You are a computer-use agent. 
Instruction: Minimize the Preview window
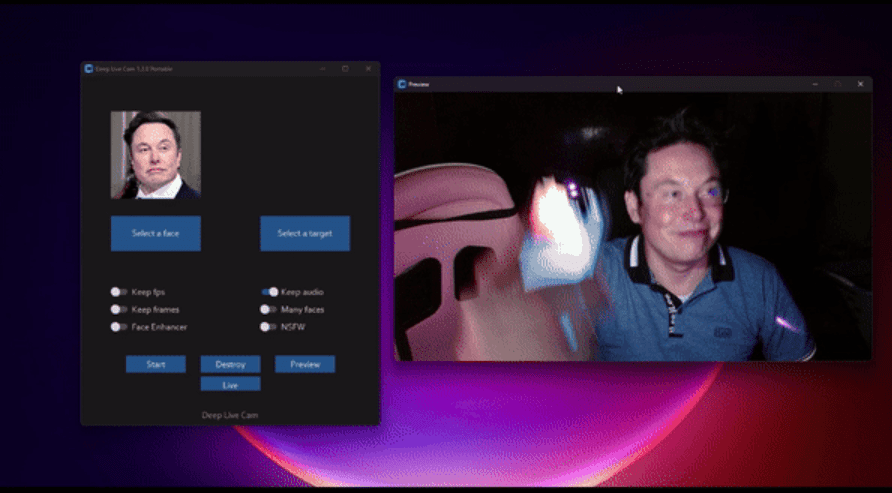tap(814, 84)
